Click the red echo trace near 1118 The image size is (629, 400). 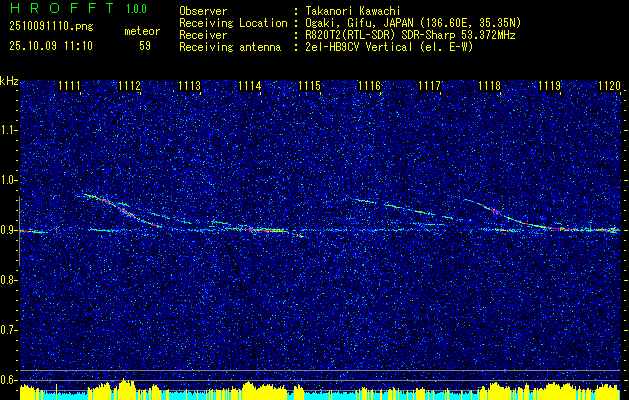click(x=495, y=210)
